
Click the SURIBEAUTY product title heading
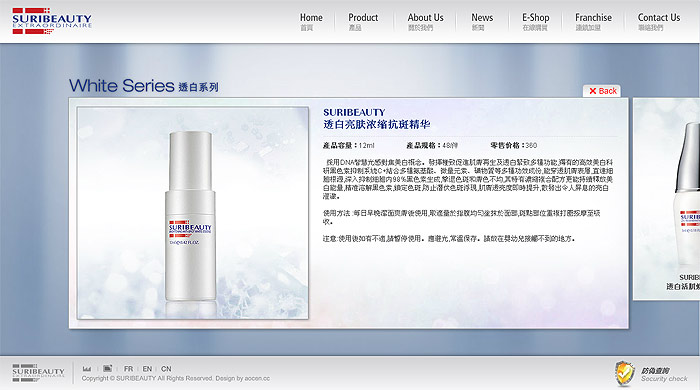(354, 112)
